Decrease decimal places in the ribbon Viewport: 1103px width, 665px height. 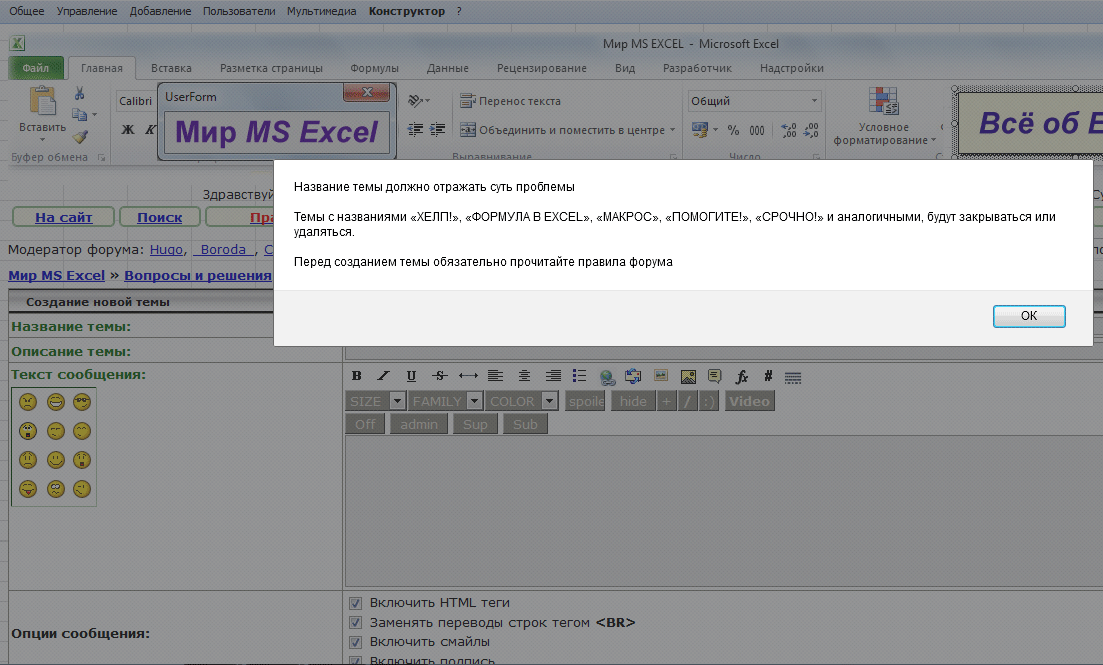(811, 130)
